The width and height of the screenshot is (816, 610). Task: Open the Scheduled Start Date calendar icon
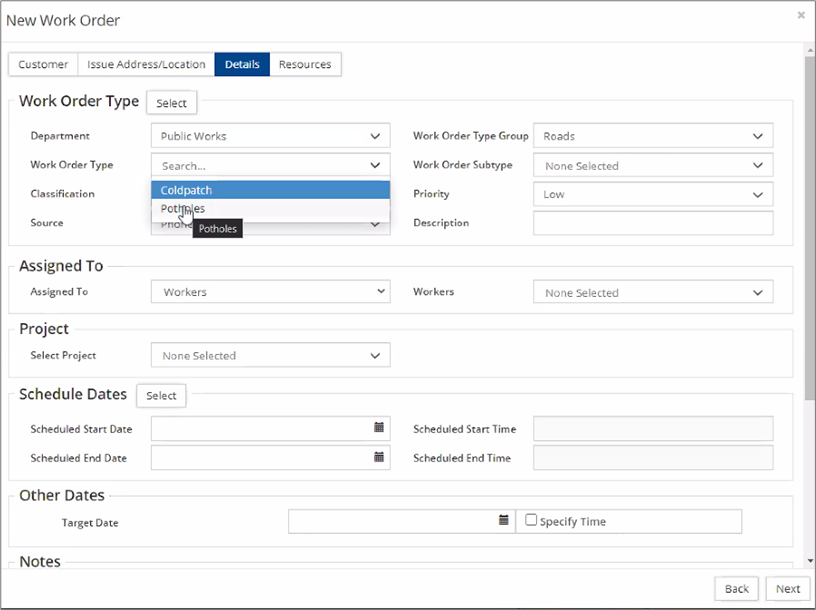click(x=379, y=428)
